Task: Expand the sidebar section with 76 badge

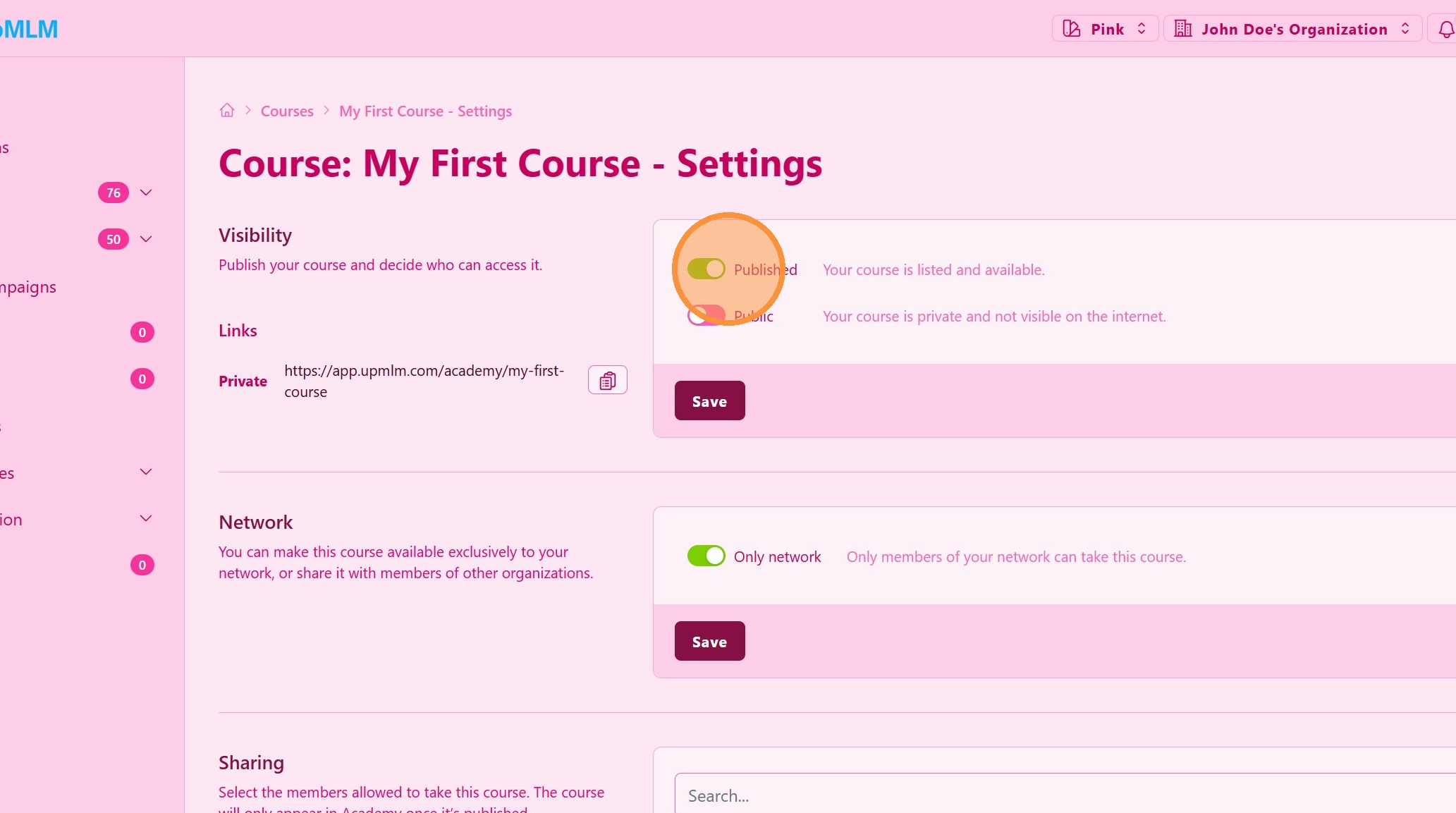Action: (x=146, y=192)
